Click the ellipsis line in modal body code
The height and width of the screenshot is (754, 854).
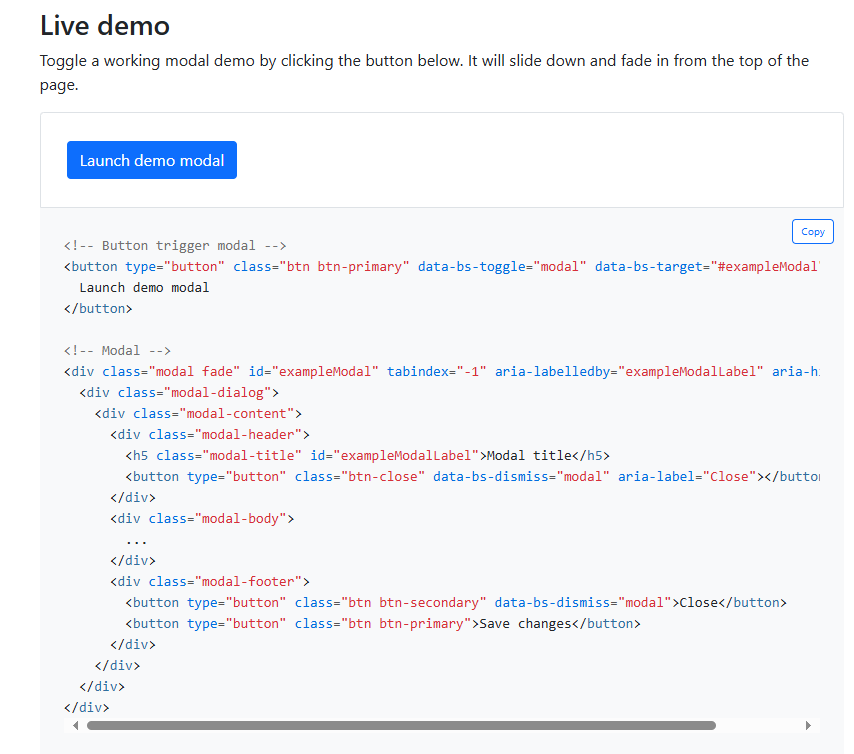click(x=136, y=542)
